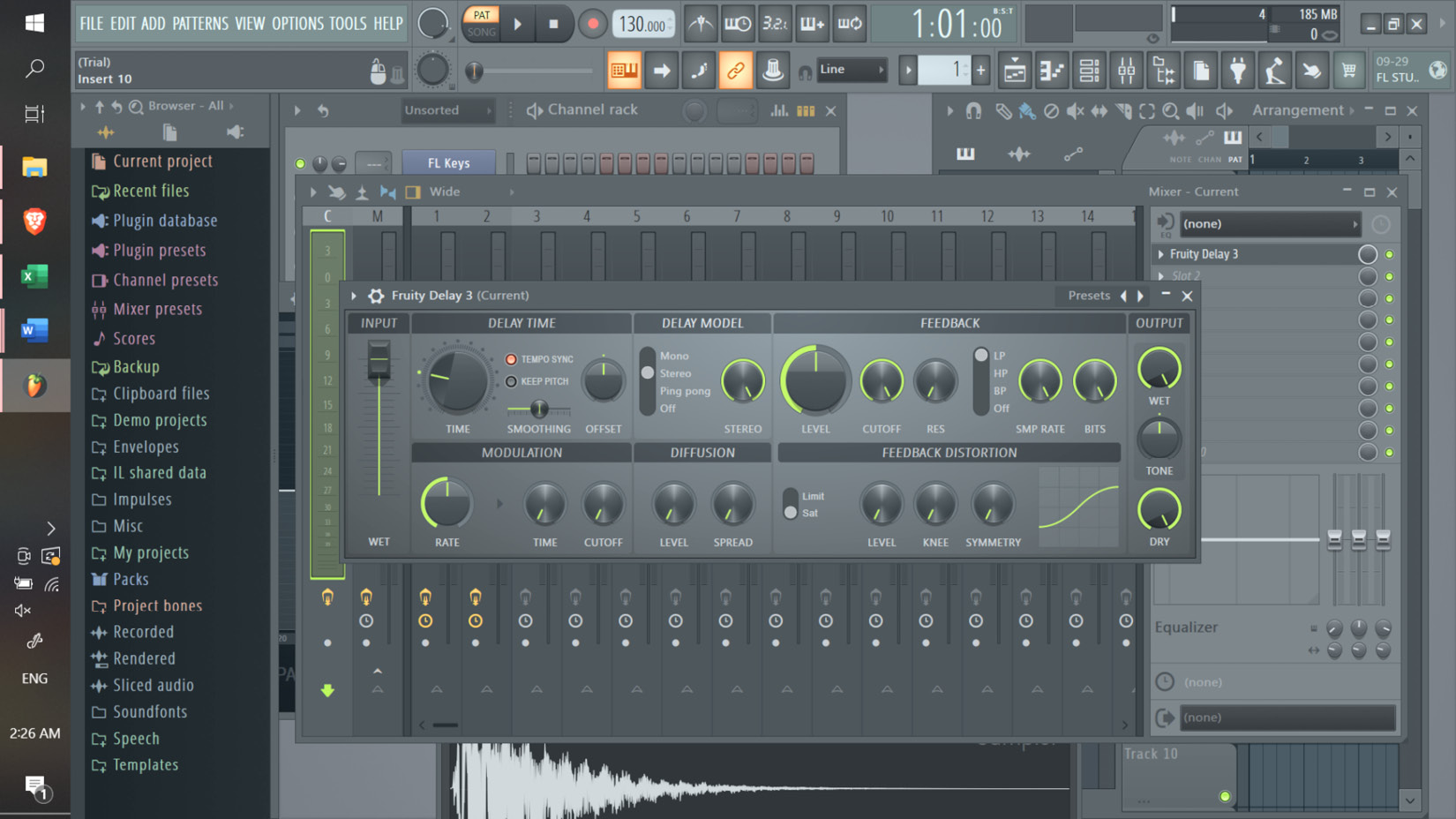Toggle Slot 2 enable LED in Mixer
This screenshot has width=1456, height=819.
click(x=1389, y=276)
